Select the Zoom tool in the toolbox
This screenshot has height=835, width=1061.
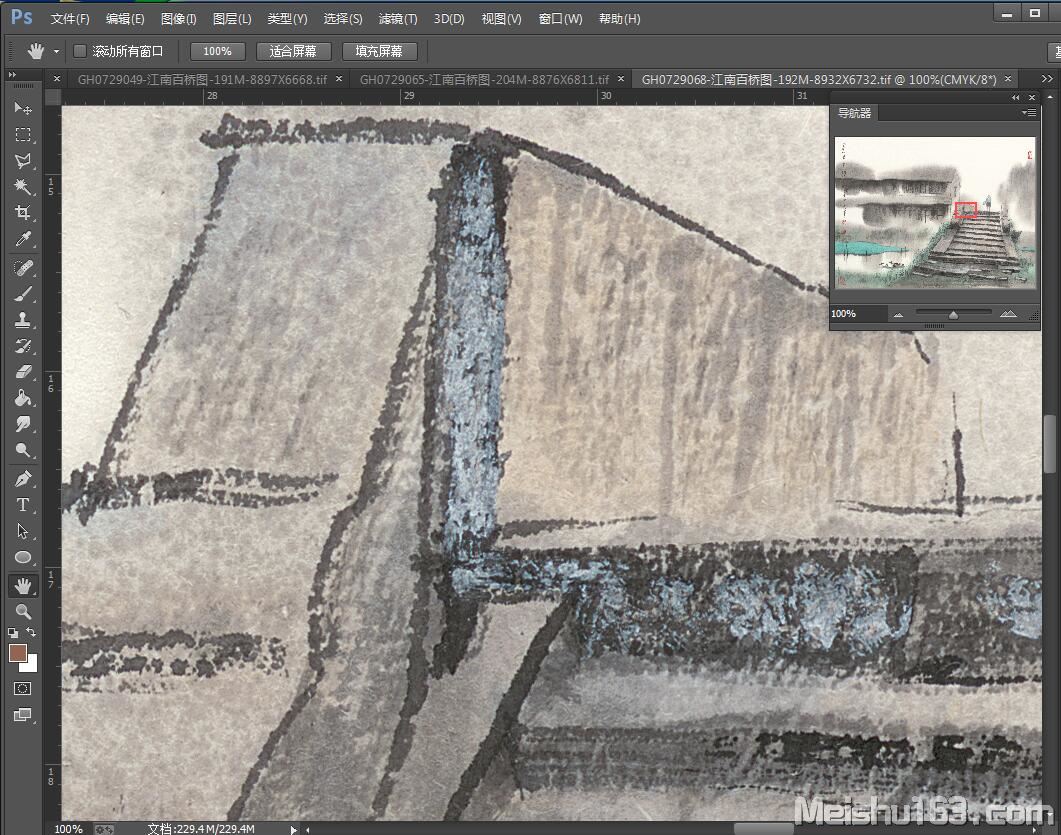click(23, 612)
